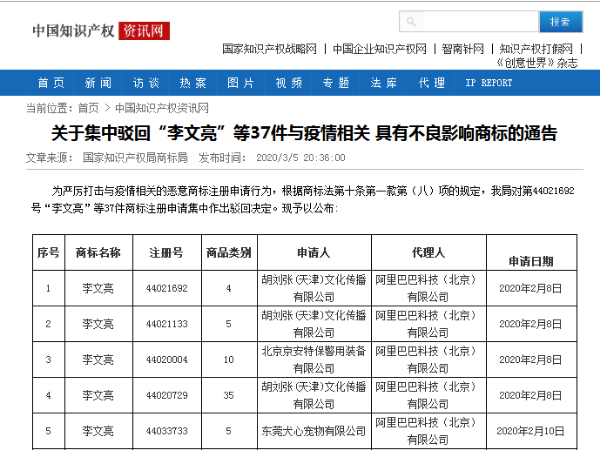
Task: Click the 中国知识产权资讯网 breadcrumb link
Action: pos(162,108)
